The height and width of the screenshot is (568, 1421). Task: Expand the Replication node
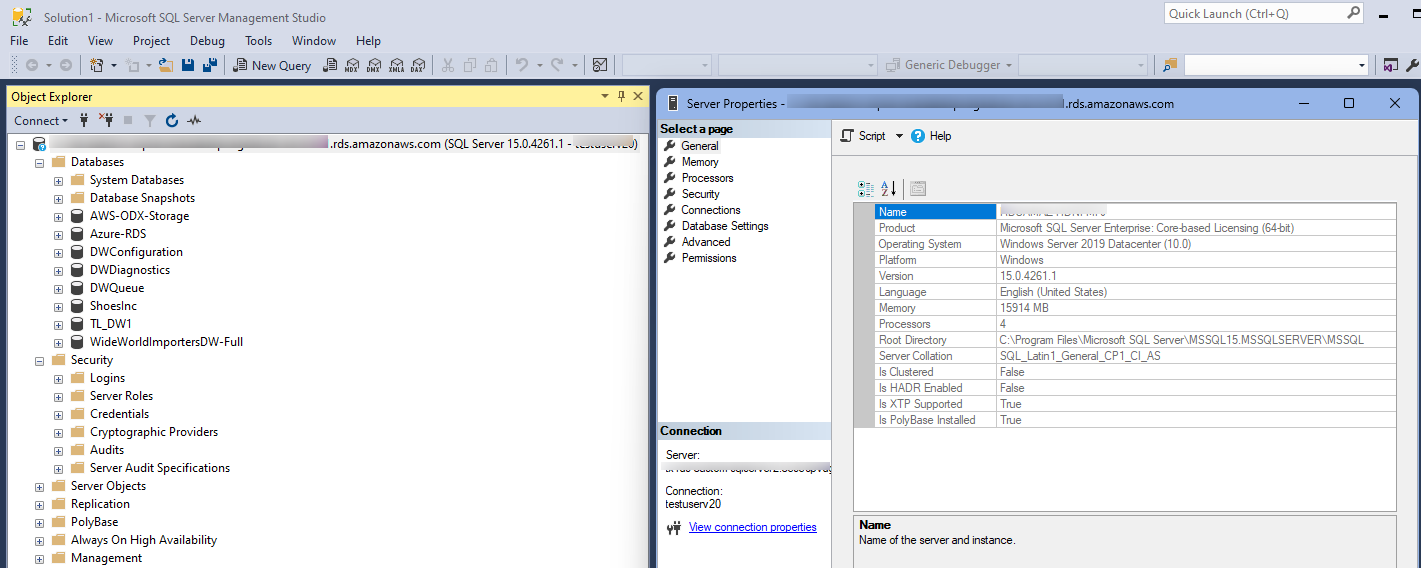(x=39, y=504)
